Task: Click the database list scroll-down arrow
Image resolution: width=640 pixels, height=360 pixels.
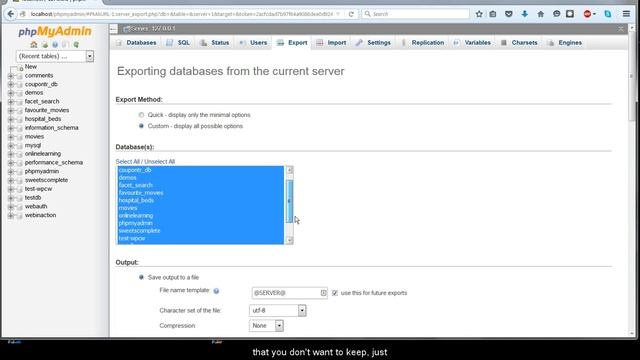Action: (289, 240)
